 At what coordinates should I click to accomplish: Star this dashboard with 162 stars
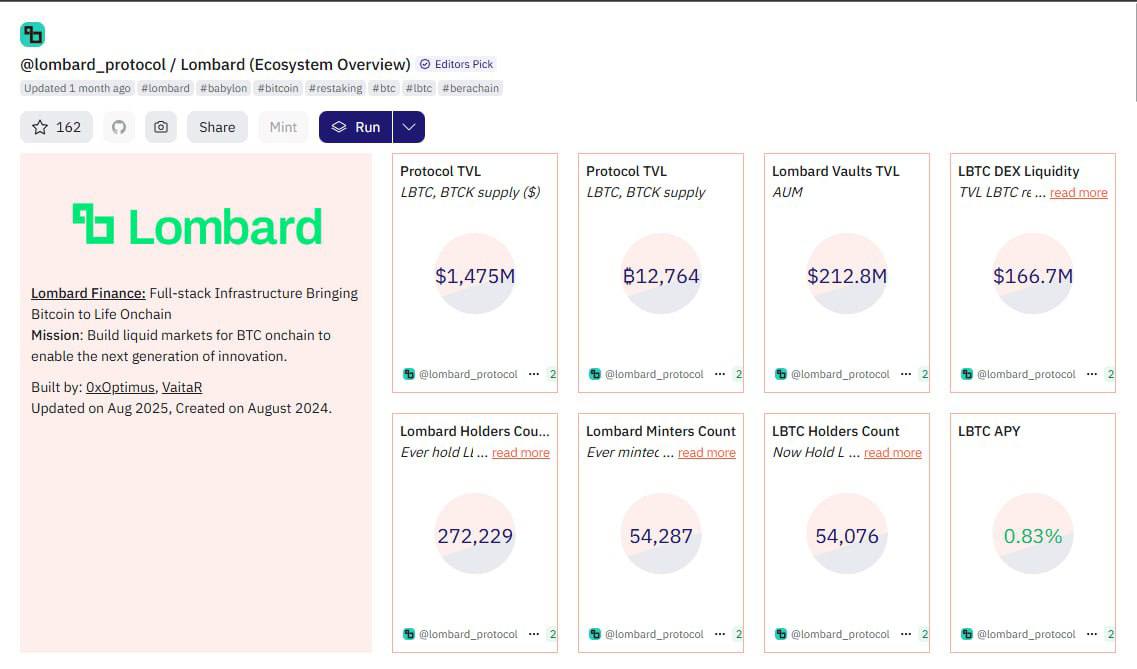pyautogui.click(x=56, y=127)
